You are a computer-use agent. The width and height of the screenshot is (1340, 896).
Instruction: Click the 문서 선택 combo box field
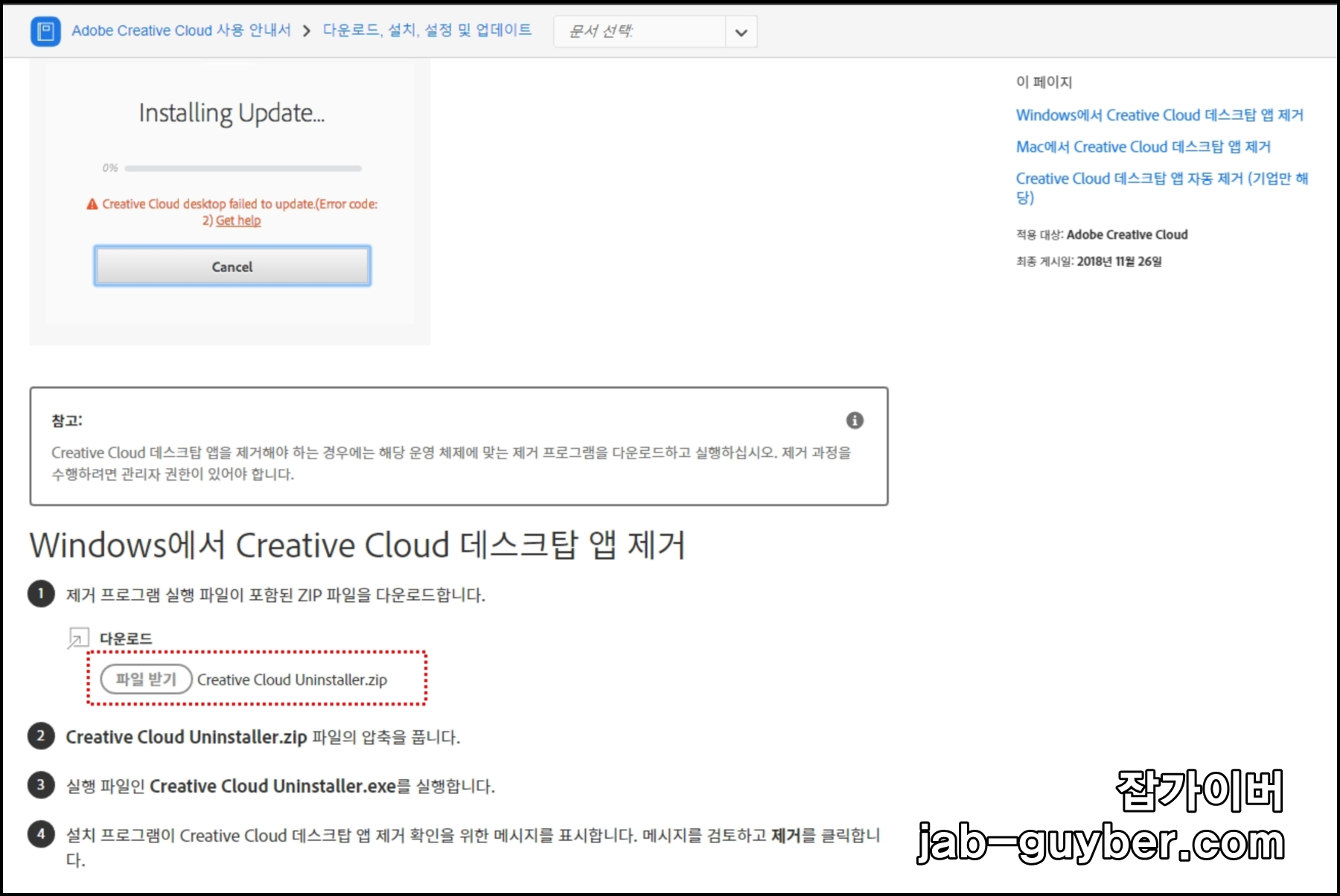click(x=655, y=32)
